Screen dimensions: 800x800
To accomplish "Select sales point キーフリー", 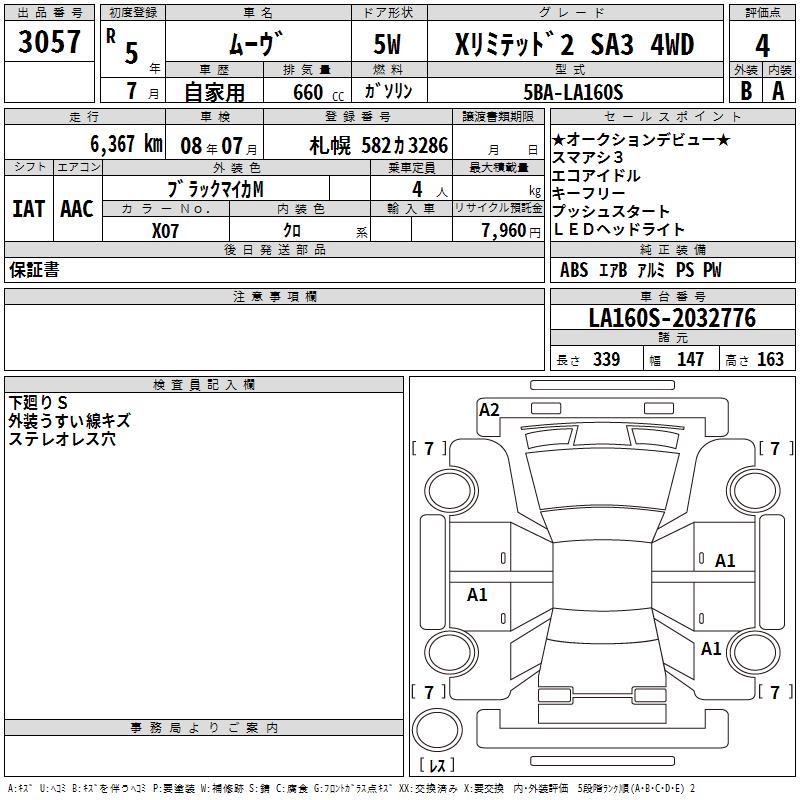I will [588, 193].
